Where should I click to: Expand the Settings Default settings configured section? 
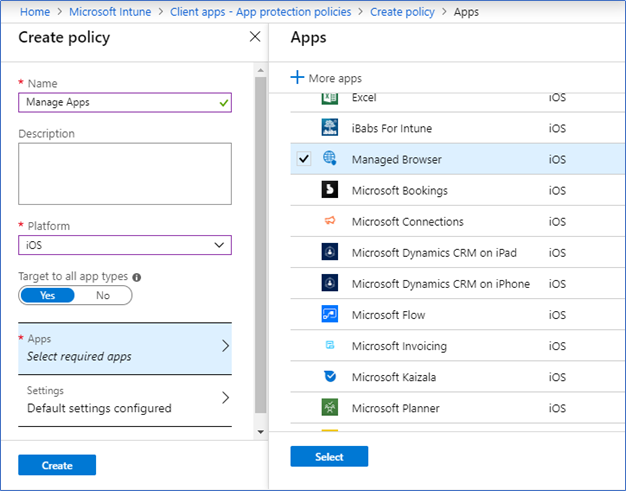(125, 400)
